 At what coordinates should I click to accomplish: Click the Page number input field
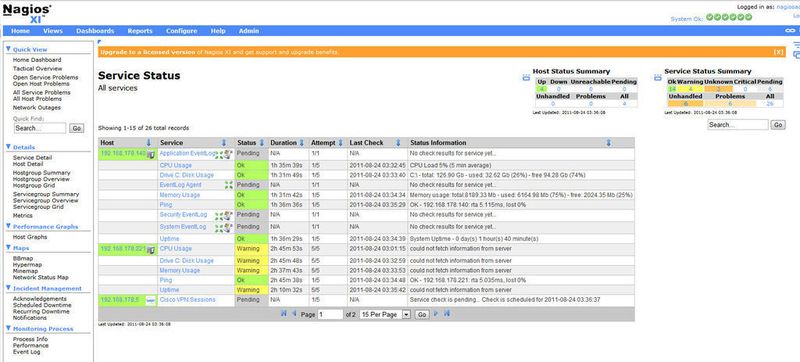(x=330, y=315)
